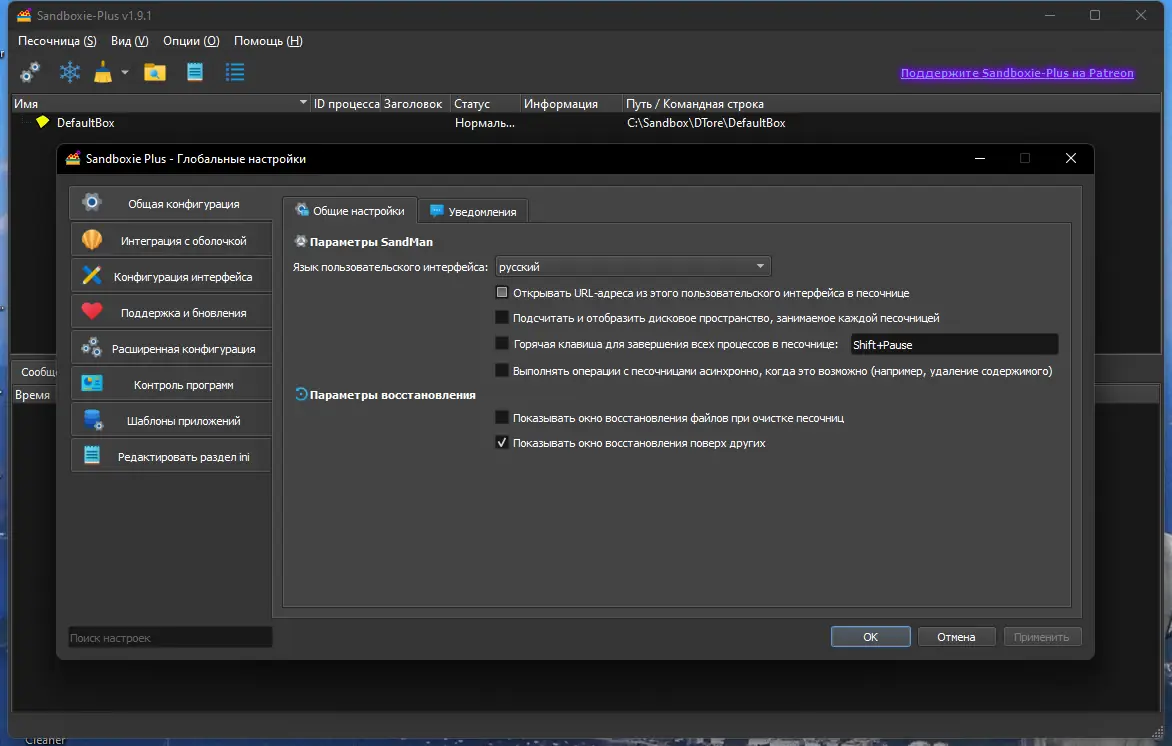Enable opening URL addresses in sandbox checkbox
This screenshot has height=746, width=1172.
coord(502,292)
